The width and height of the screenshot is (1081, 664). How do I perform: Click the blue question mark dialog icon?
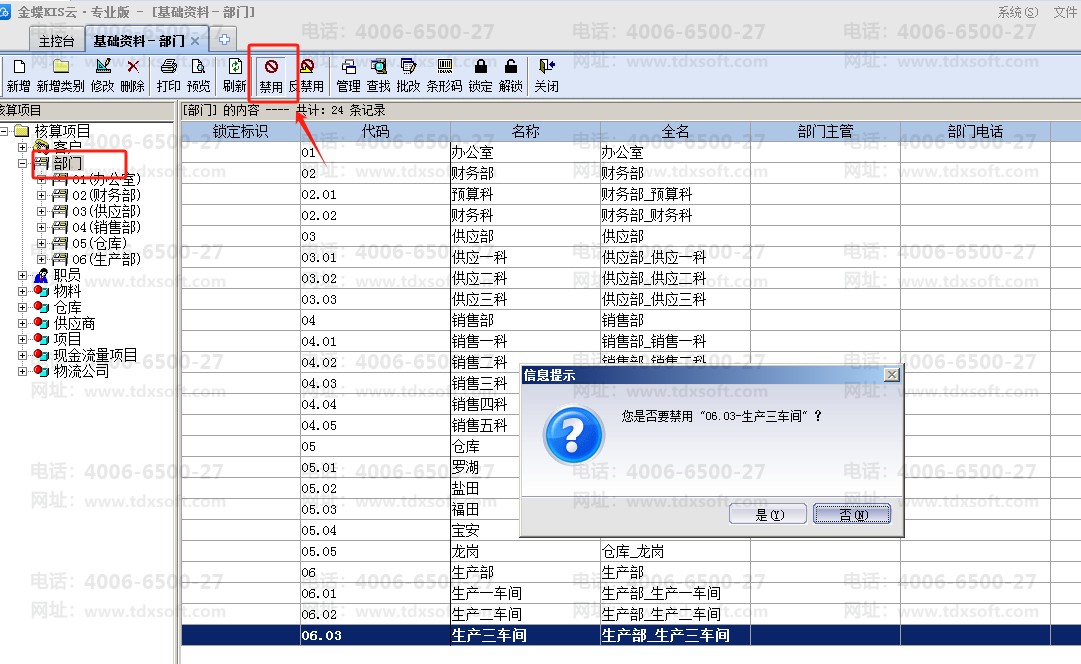(573, 434)
